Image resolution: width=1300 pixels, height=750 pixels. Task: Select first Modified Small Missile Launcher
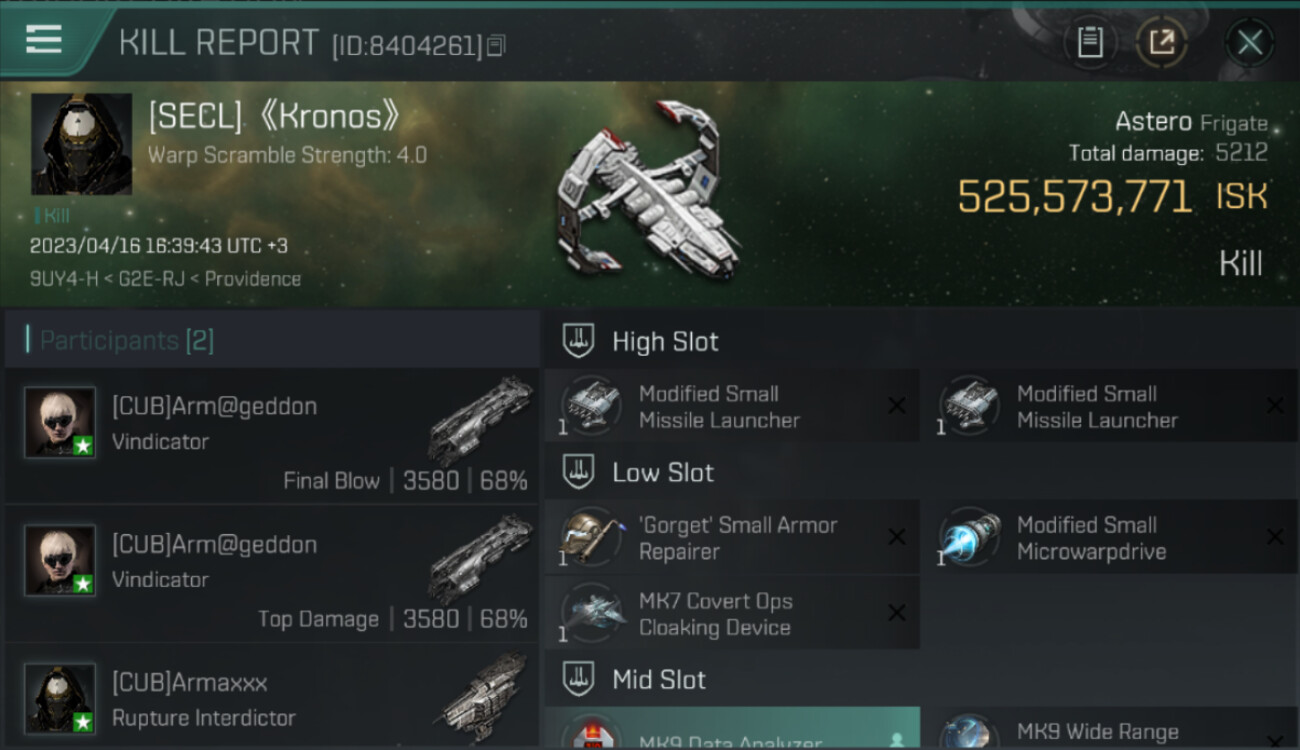(732, 406)
